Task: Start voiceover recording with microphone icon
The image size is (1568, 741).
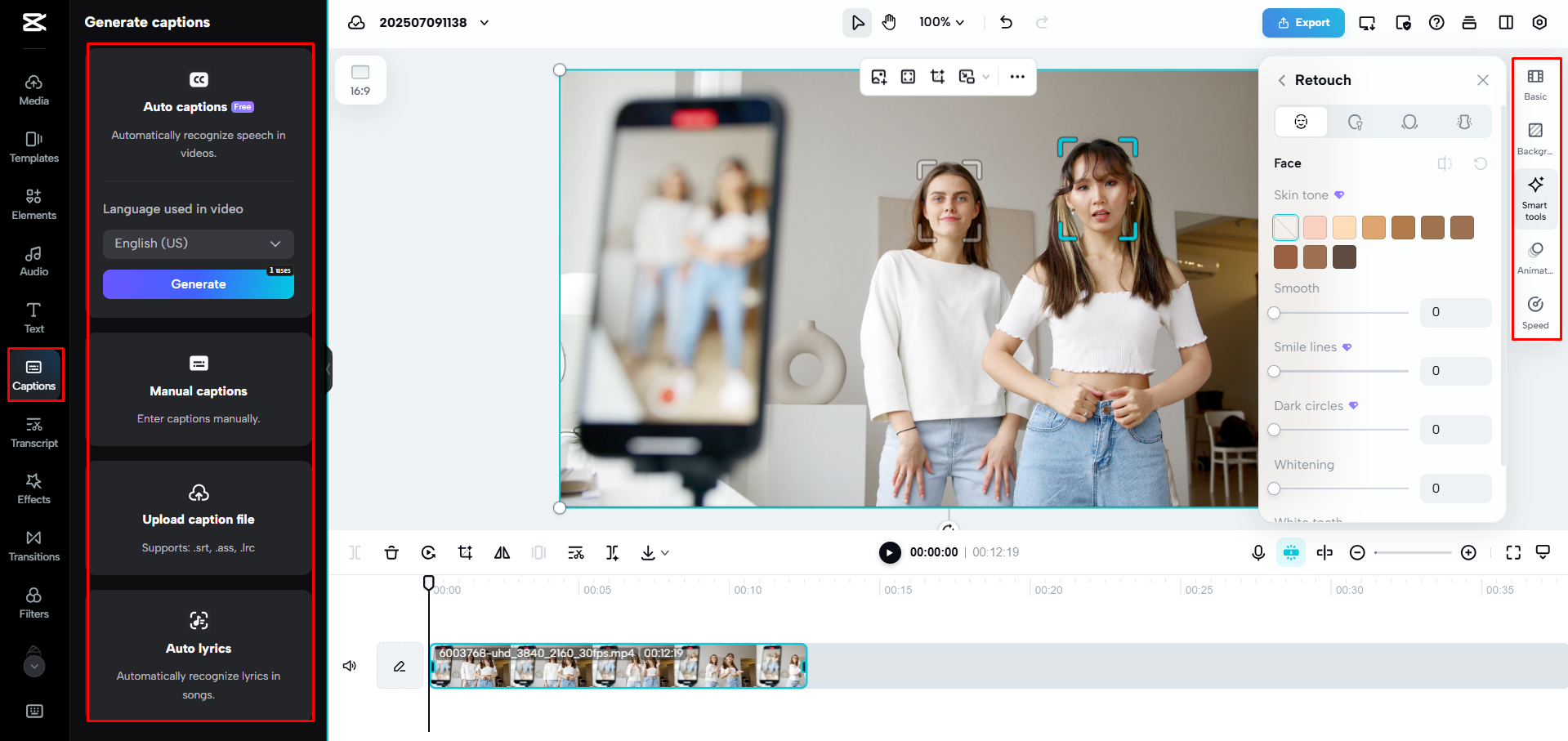Action: tap(1257, 552)
